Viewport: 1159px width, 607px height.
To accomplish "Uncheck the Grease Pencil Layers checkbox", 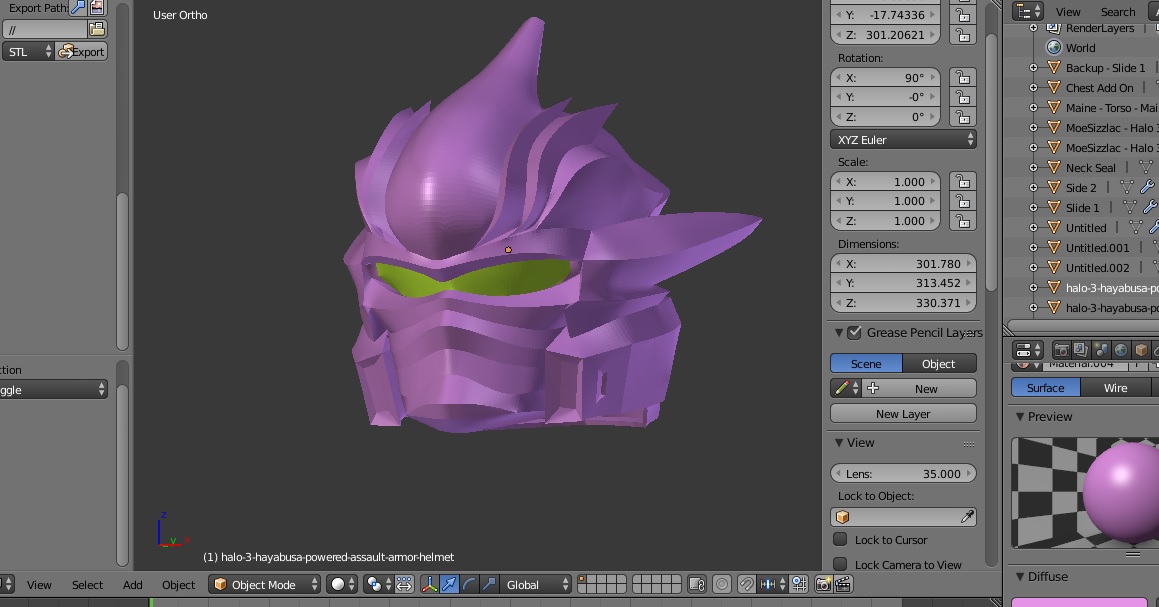I will pyautogui.click(x=854, y=332).
